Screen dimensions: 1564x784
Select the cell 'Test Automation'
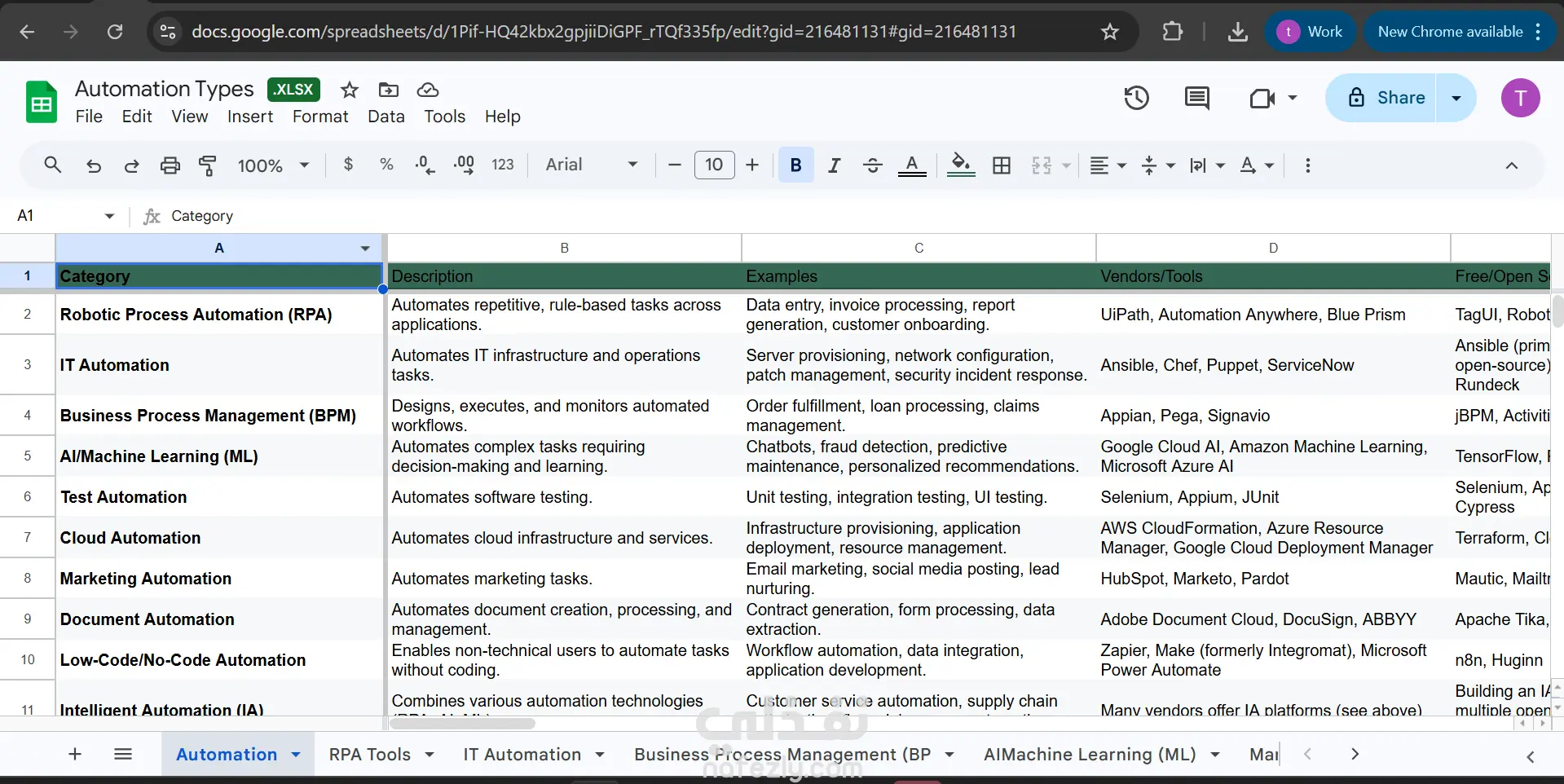pos(219,497)
